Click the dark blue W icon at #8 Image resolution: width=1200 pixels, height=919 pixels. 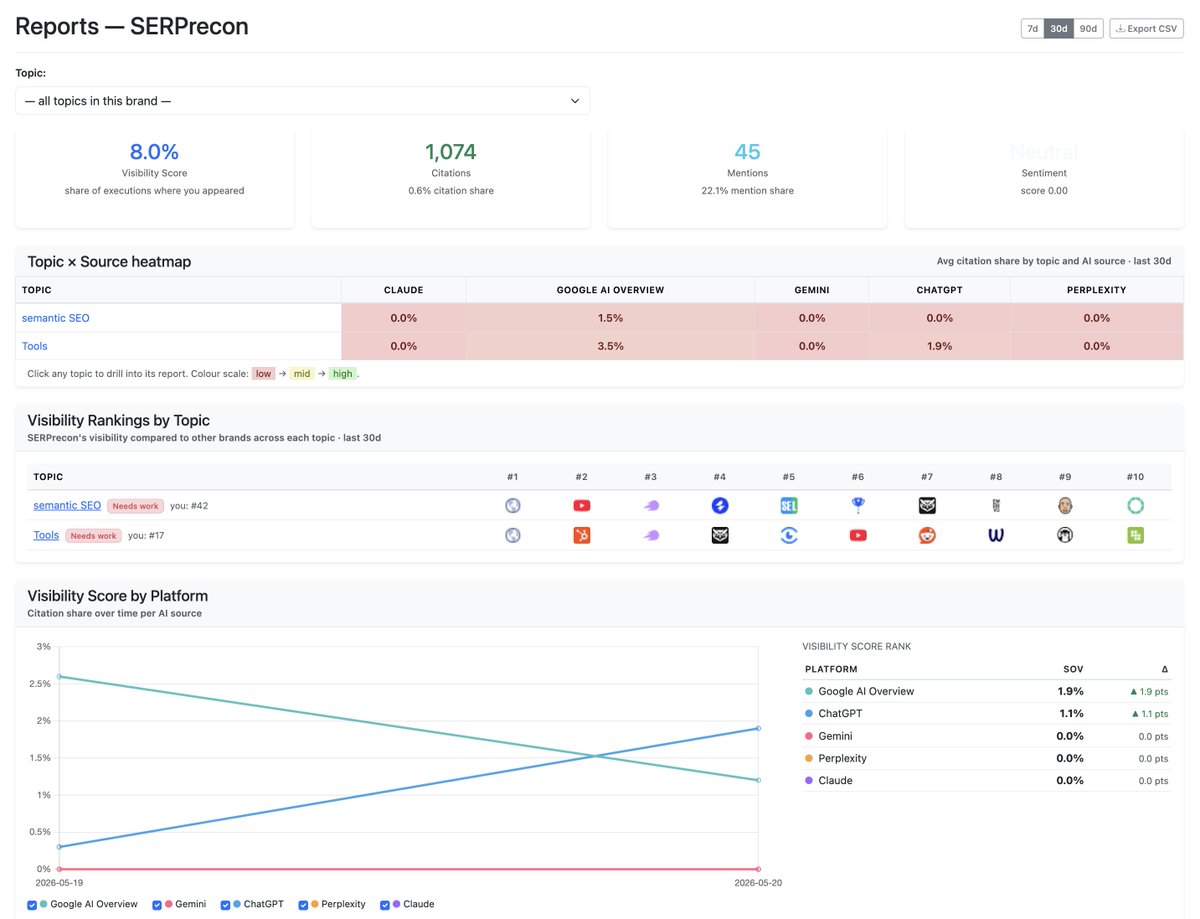pyautogui.click(x=996, y=536)
